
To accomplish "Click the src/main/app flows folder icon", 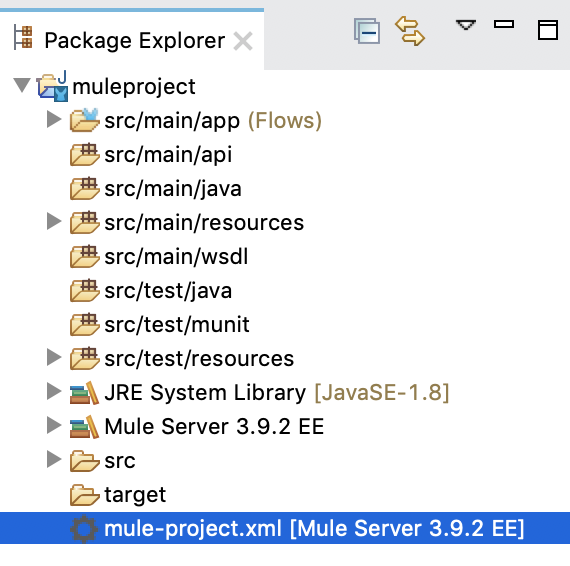I will coord(84,119).
